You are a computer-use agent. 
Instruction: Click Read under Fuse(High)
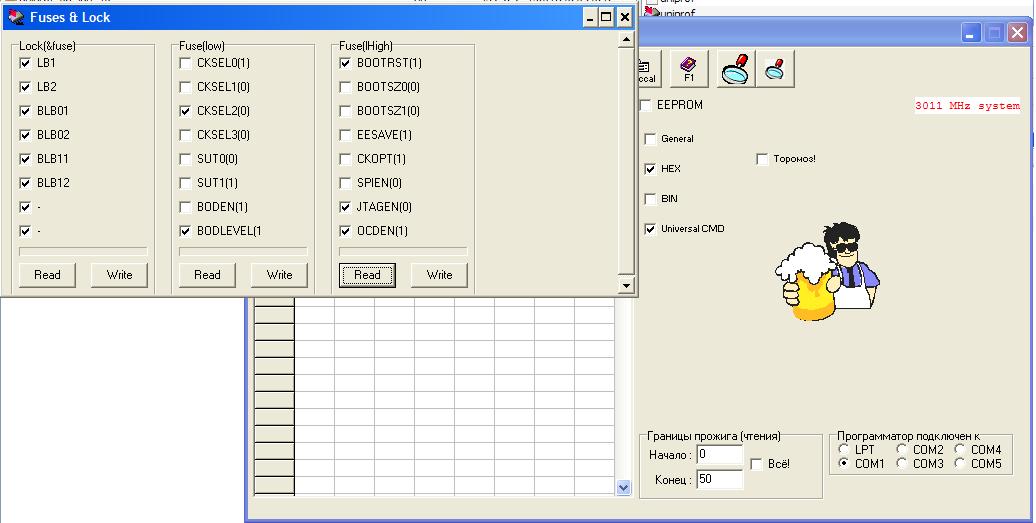[x=367, y=275]
